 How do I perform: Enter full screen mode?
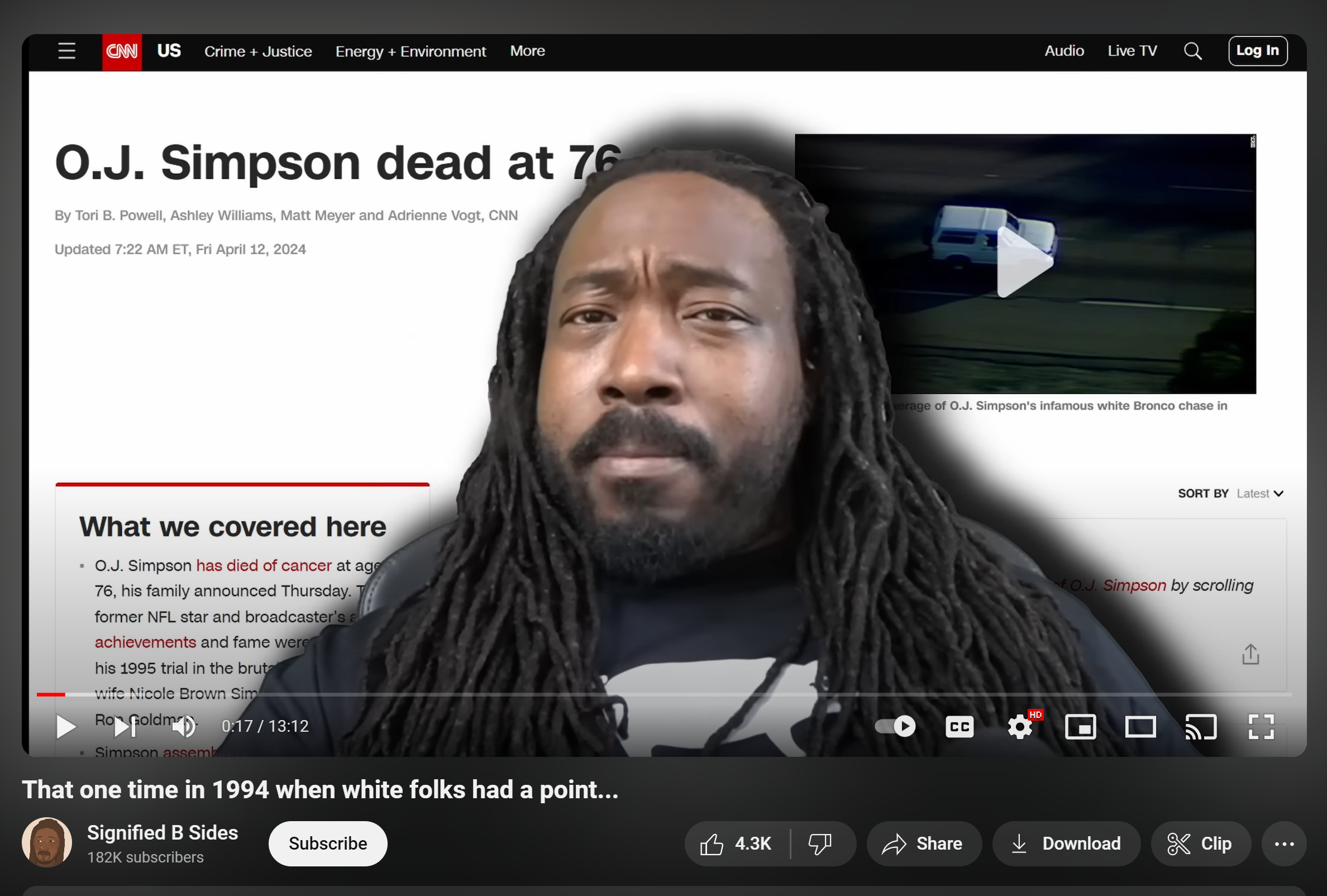coord(1261,726)
